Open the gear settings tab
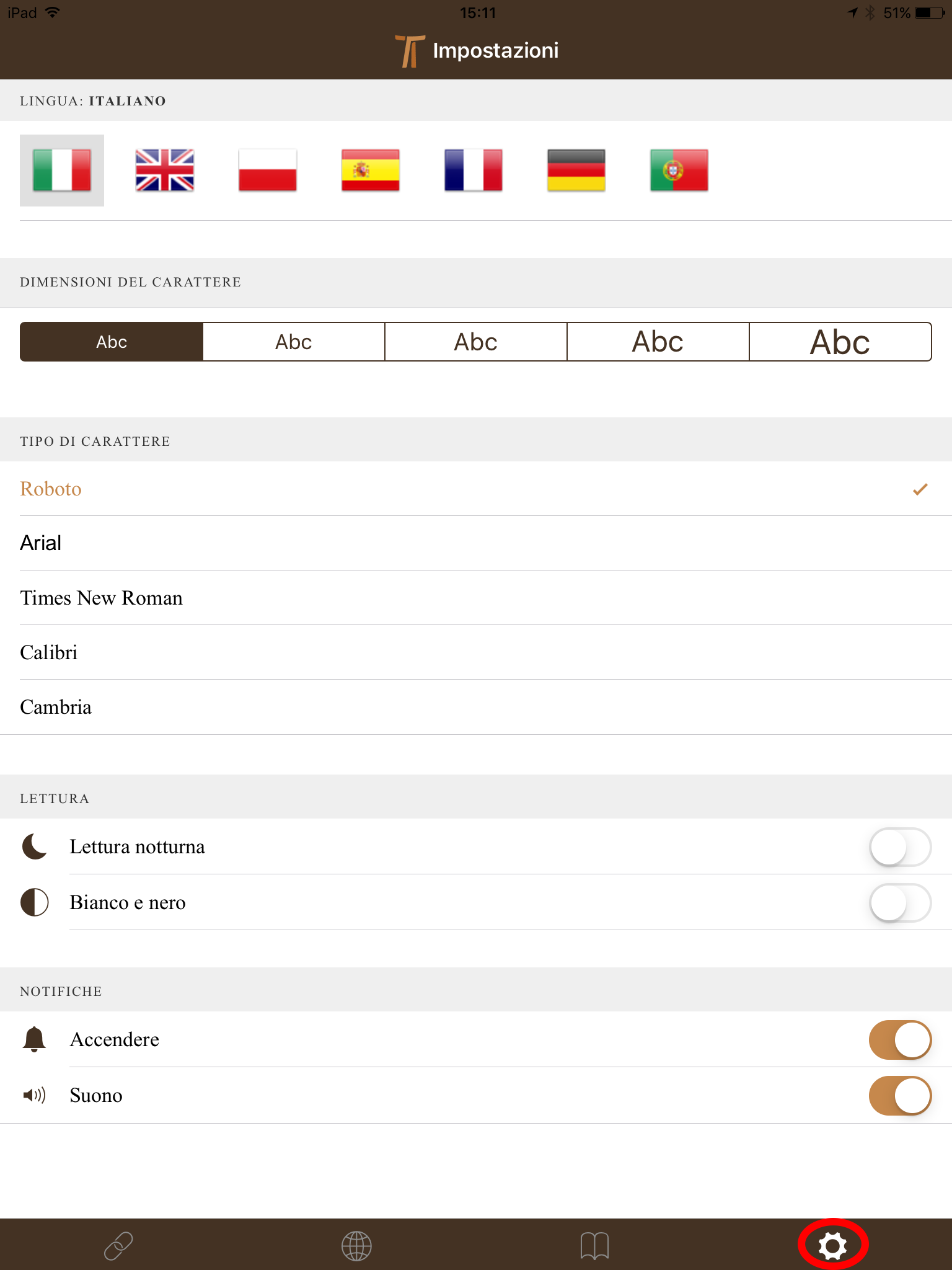This screenshot has height=1270, width=952. (832, 1245)
